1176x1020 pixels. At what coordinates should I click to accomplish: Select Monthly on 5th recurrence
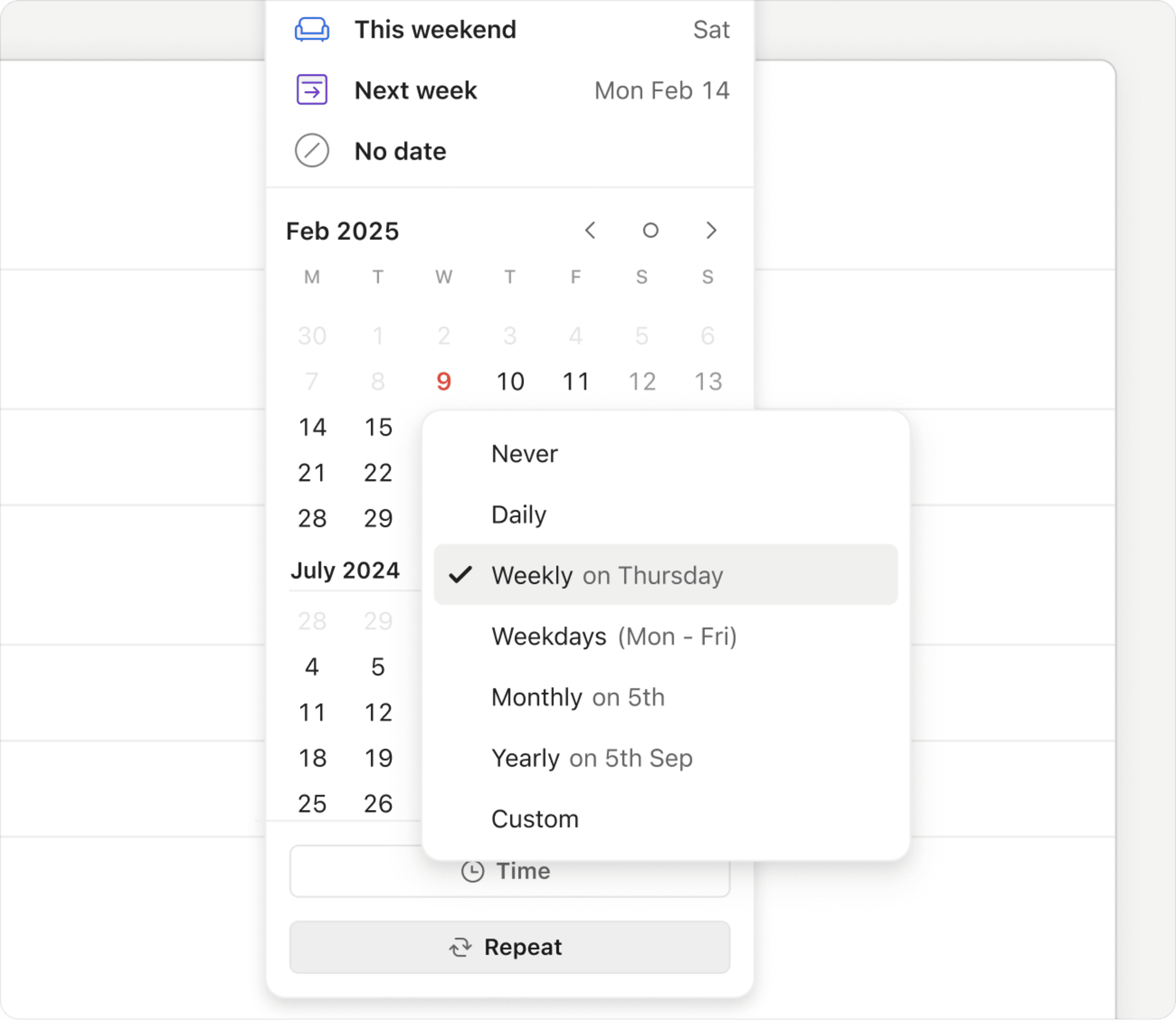coord(577,697)
